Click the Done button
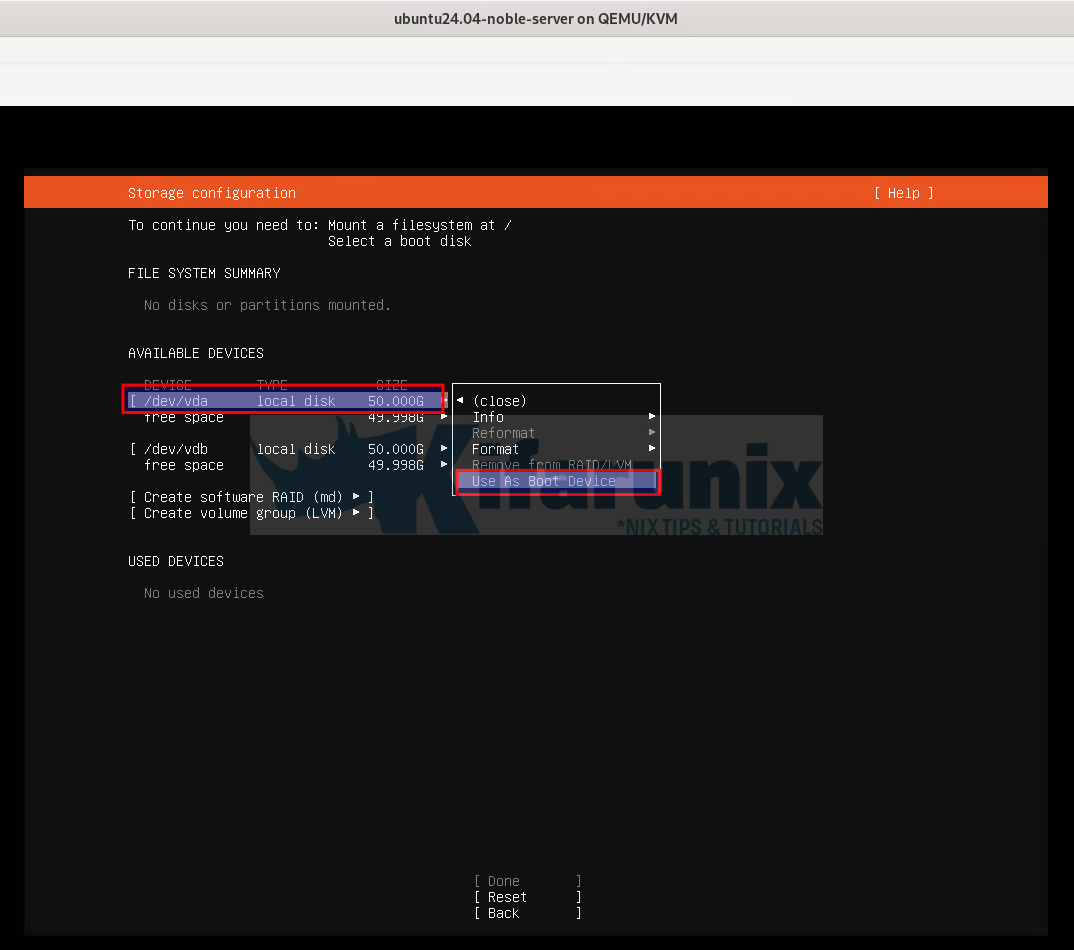 coord(527,881)
